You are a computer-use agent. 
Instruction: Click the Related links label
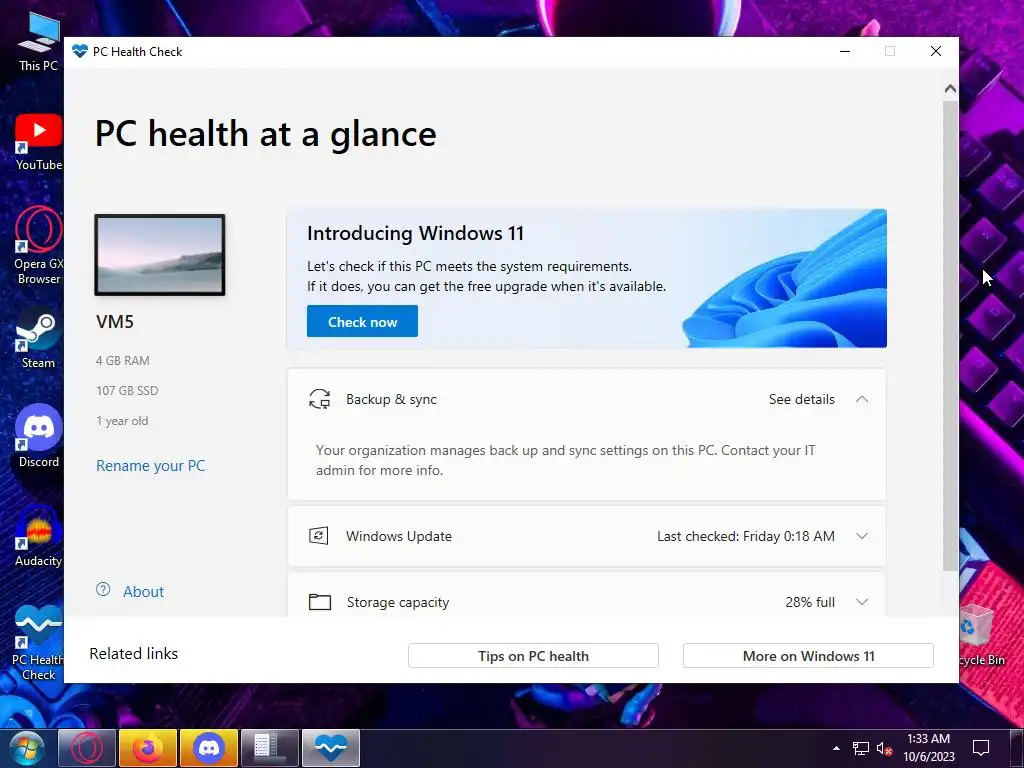pos(134,654)
